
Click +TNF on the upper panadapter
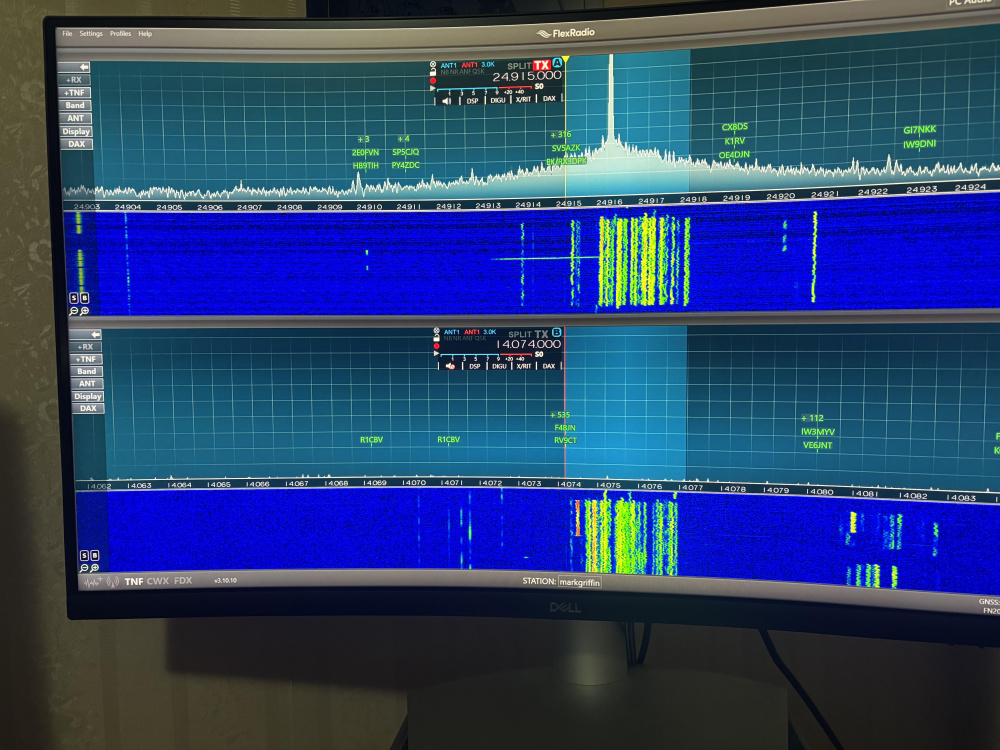75,92
